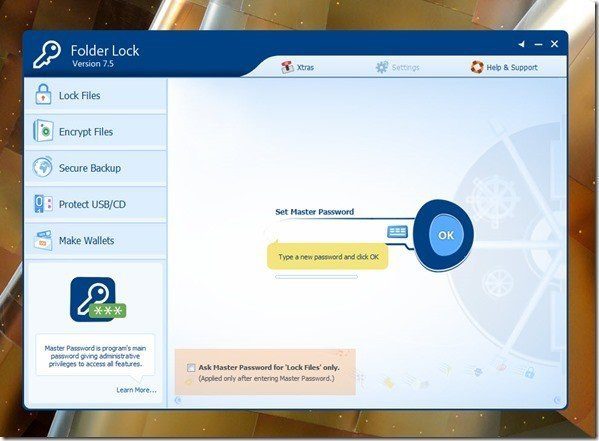599x441 pixels.
Task: Click the 'Type a new password and click OK' tooltip
Action: (x=328, y=256)
